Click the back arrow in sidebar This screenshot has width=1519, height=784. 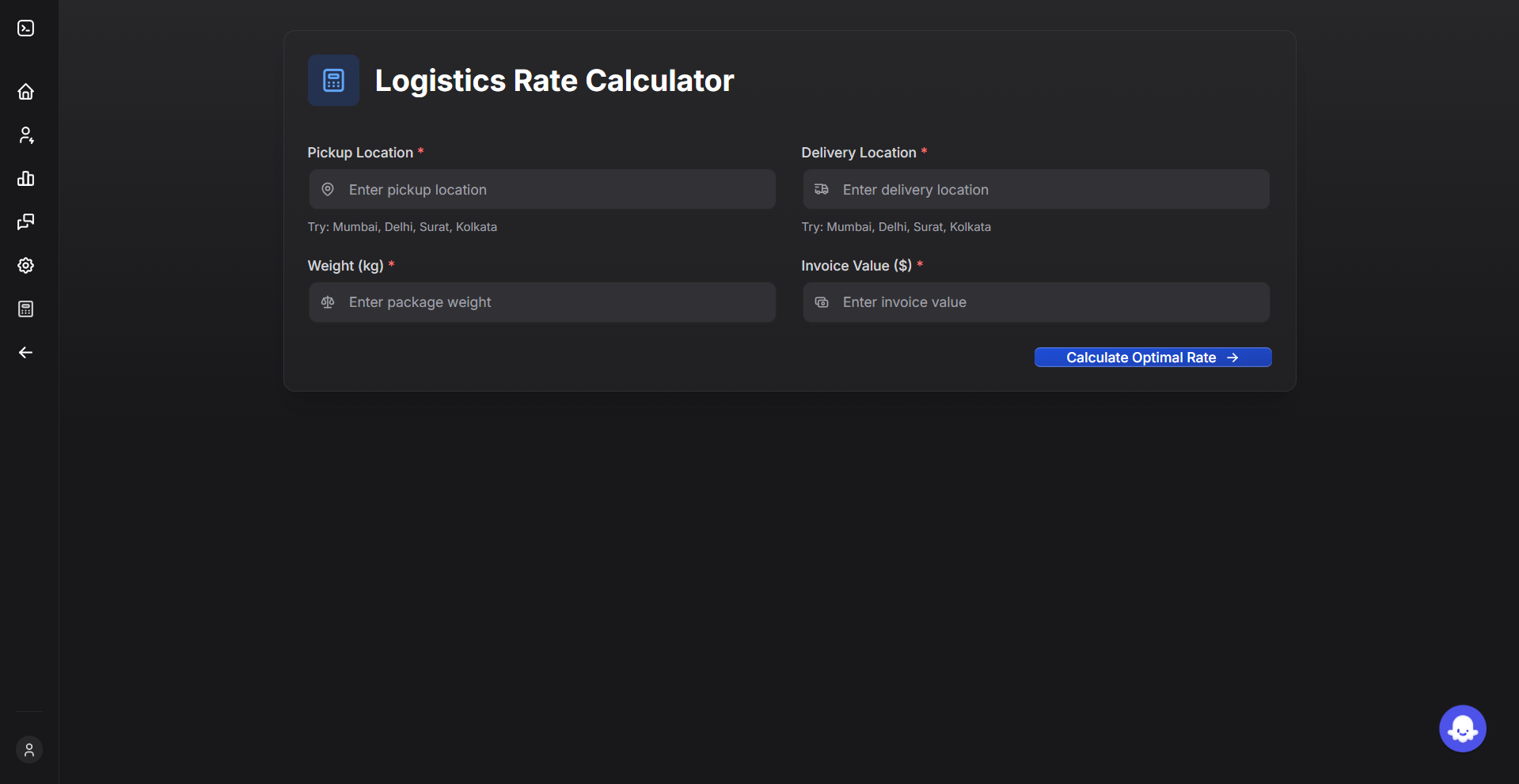(x=26, y=353)
